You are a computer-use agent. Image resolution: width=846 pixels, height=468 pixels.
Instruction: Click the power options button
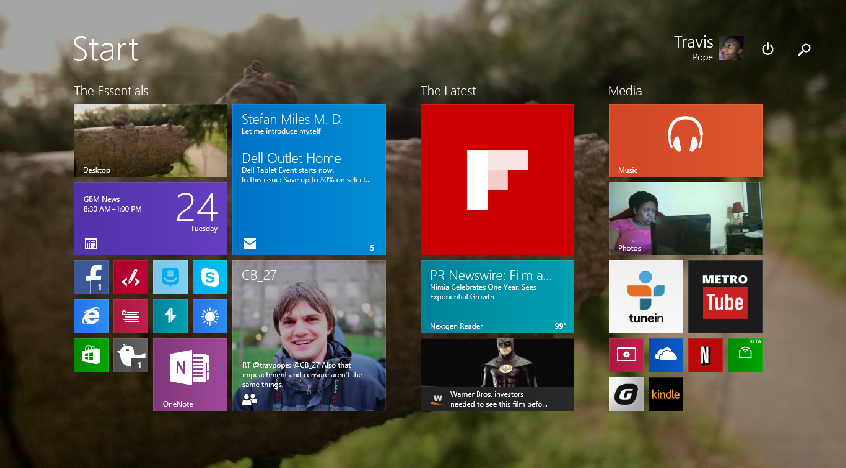tap(768, 49)
